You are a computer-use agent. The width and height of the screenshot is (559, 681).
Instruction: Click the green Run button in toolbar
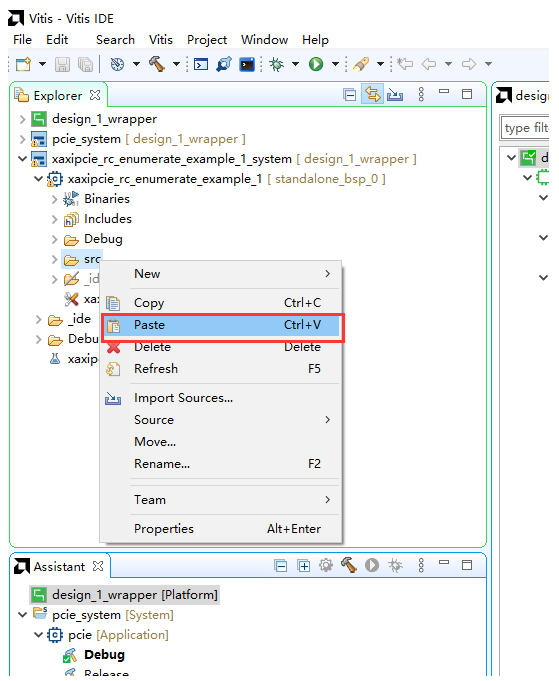(x=316, y=64)
